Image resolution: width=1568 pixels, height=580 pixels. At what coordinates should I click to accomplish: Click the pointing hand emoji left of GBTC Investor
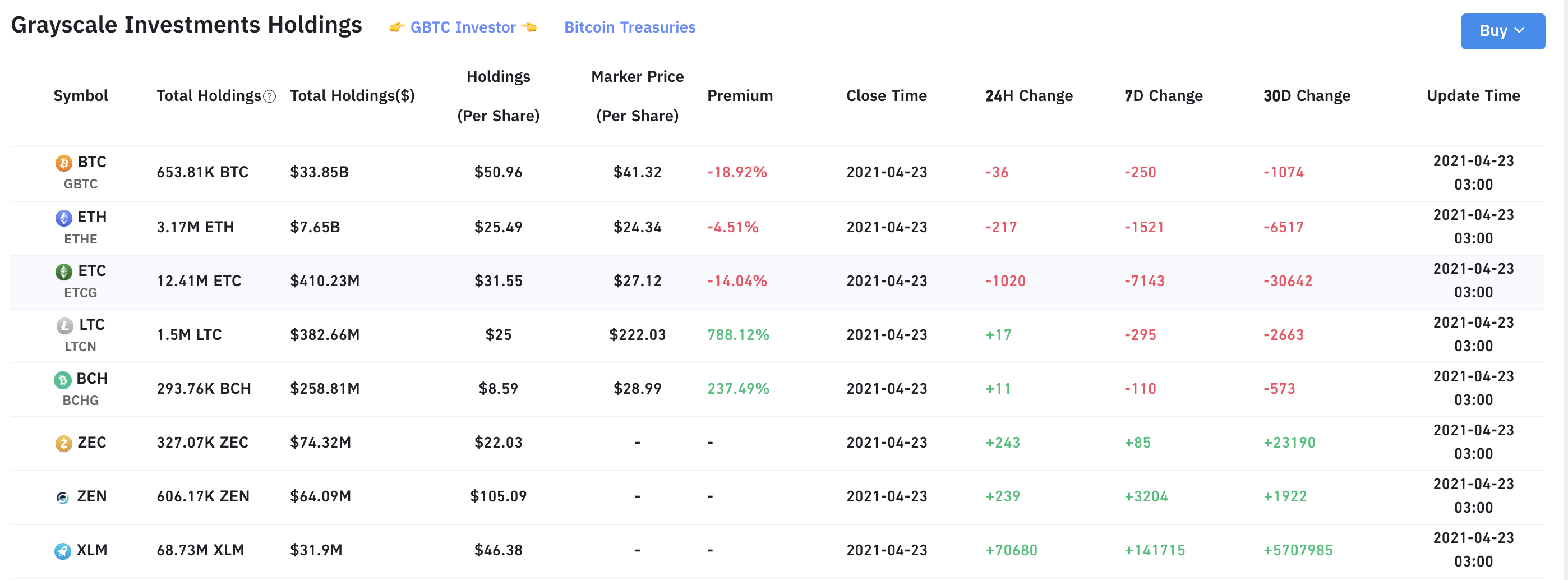(398, 27)
